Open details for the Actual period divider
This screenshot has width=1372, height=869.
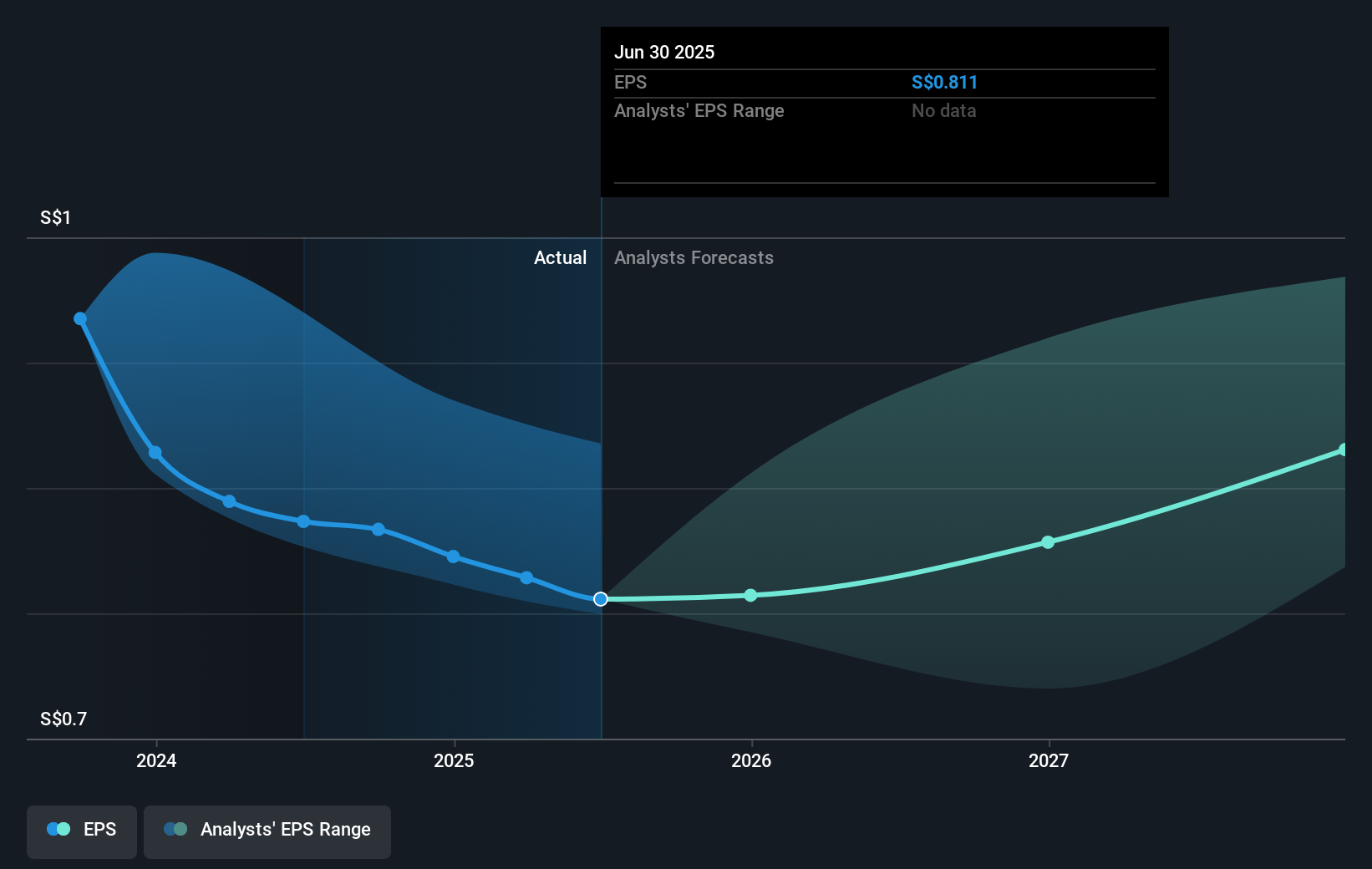600,485
